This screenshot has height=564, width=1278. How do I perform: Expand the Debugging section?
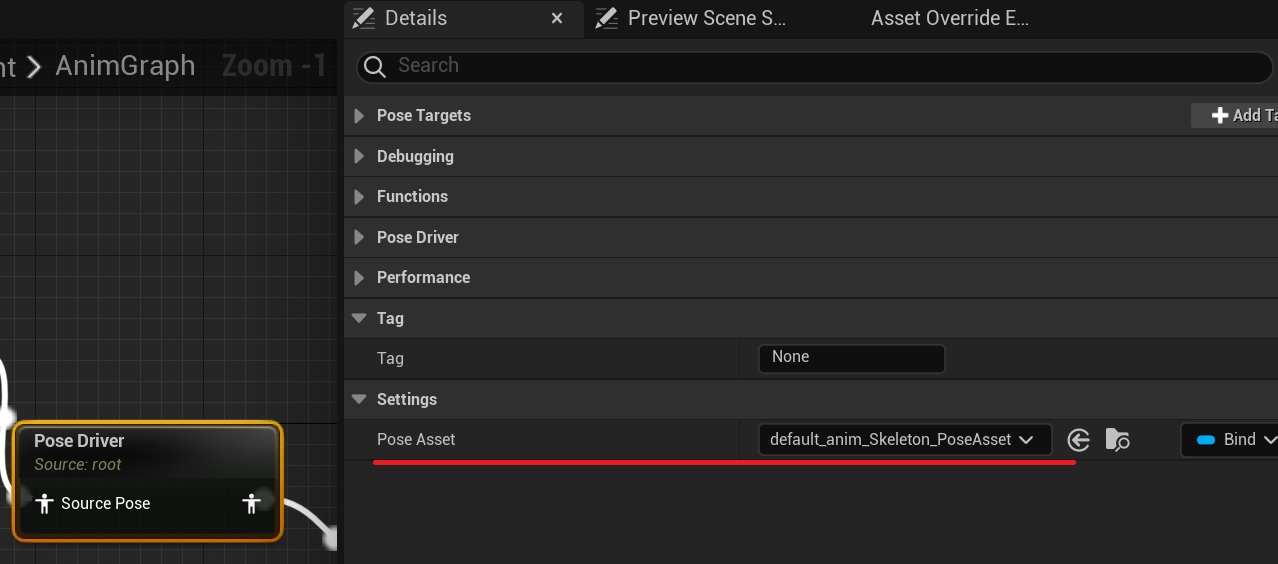[x=359, y=157]
